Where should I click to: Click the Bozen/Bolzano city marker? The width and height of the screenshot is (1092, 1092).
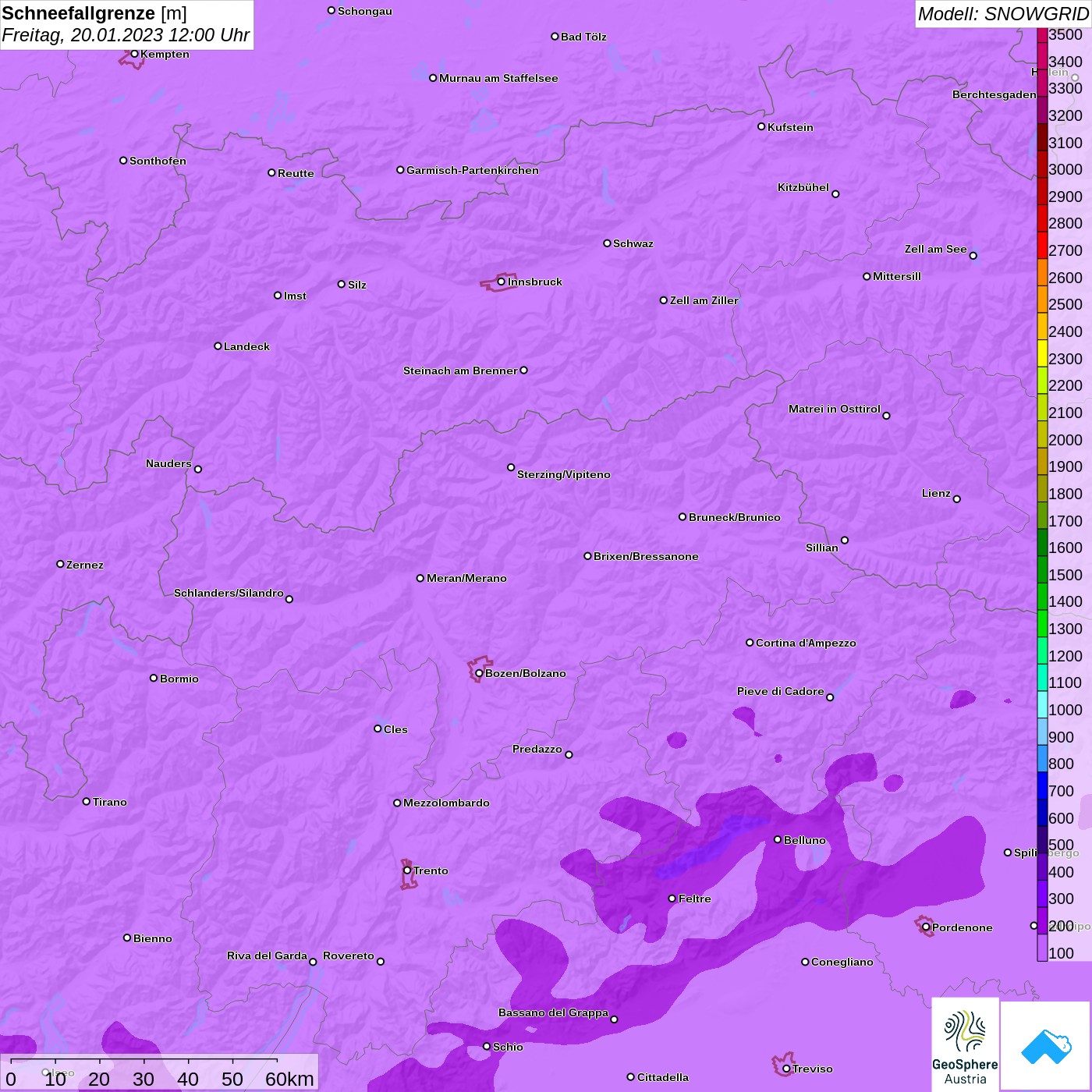click(479, 673)
